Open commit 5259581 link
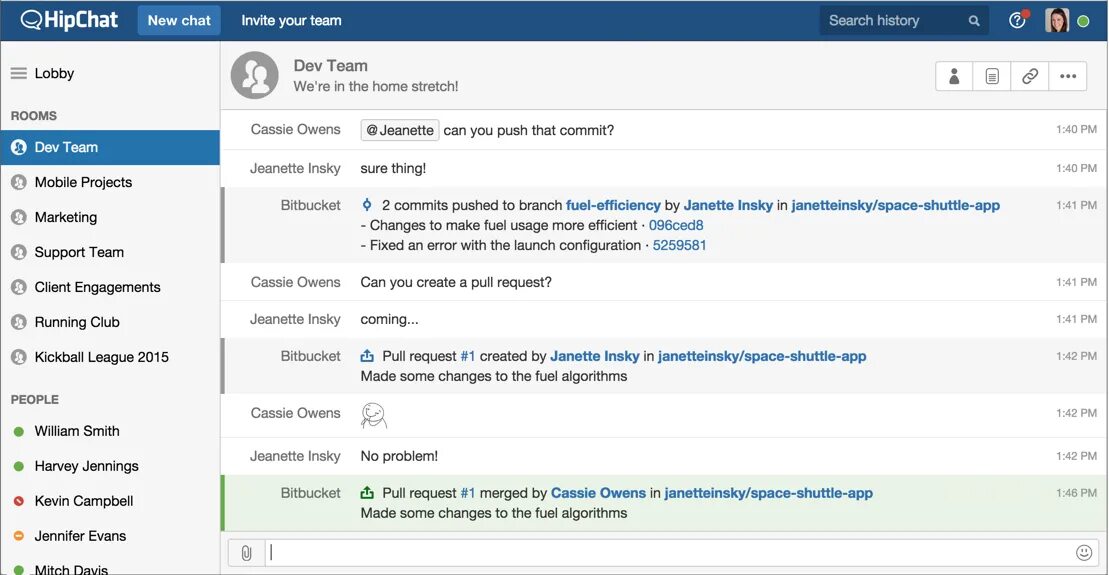The width and height of the screenshot is (1109, 575). coord(679,245)
